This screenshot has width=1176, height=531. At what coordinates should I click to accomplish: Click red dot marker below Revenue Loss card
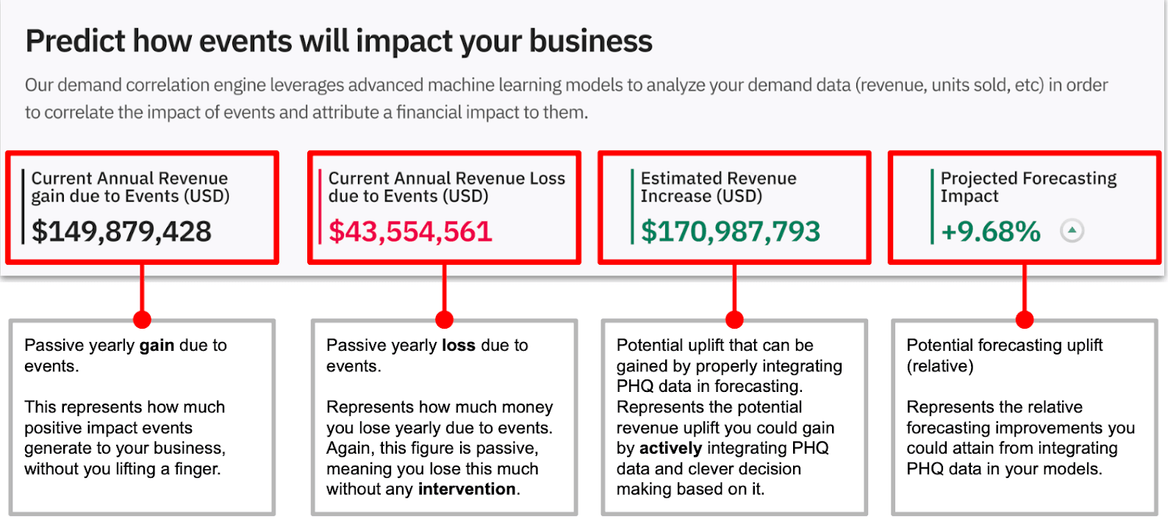pos(443,320)
